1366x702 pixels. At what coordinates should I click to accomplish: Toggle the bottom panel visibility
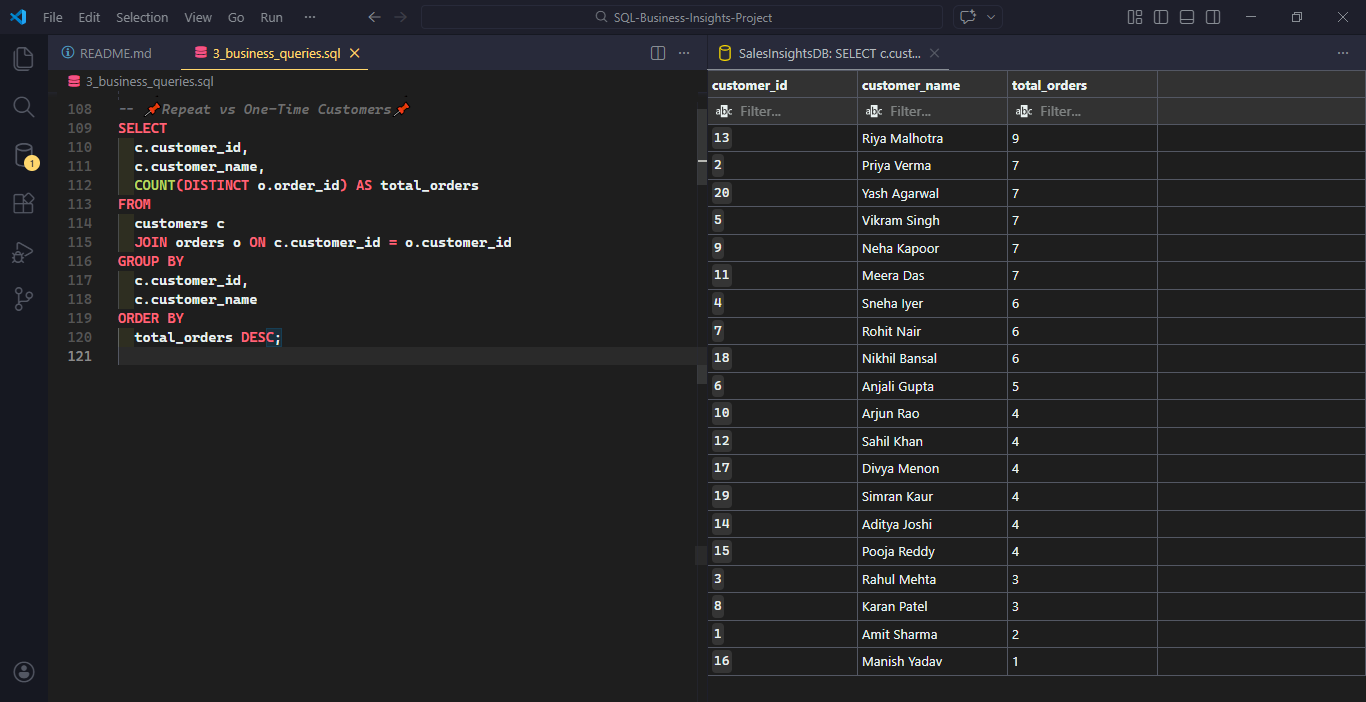point(1187,17)
